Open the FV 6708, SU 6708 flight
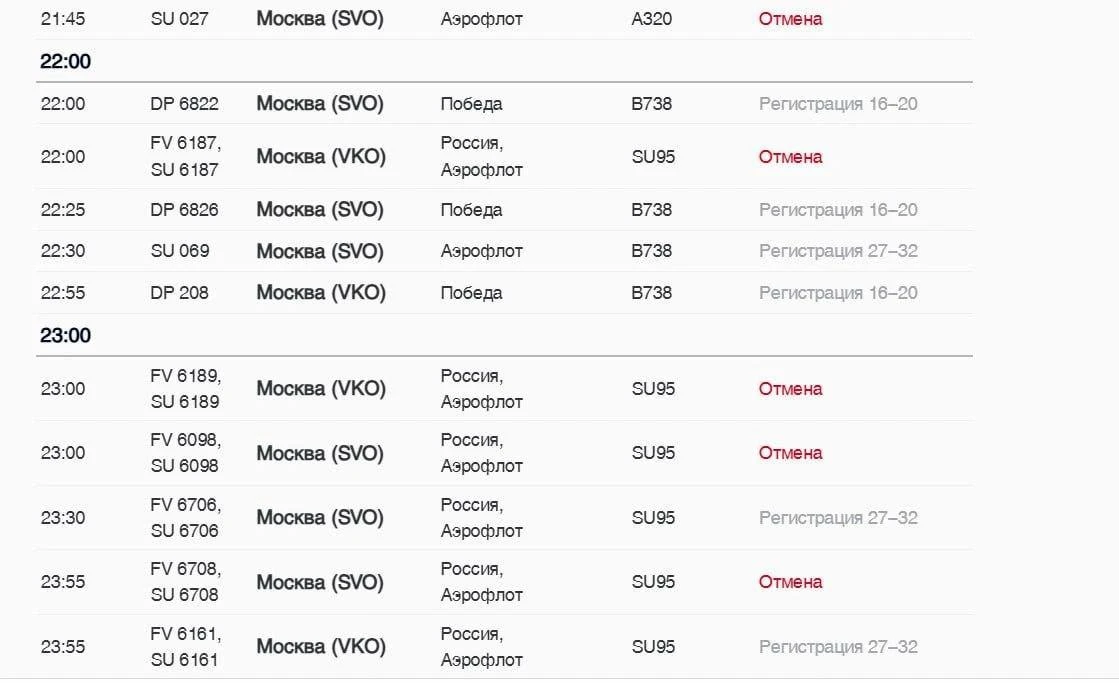This screenshot has width=1119, height=683. 504,582
